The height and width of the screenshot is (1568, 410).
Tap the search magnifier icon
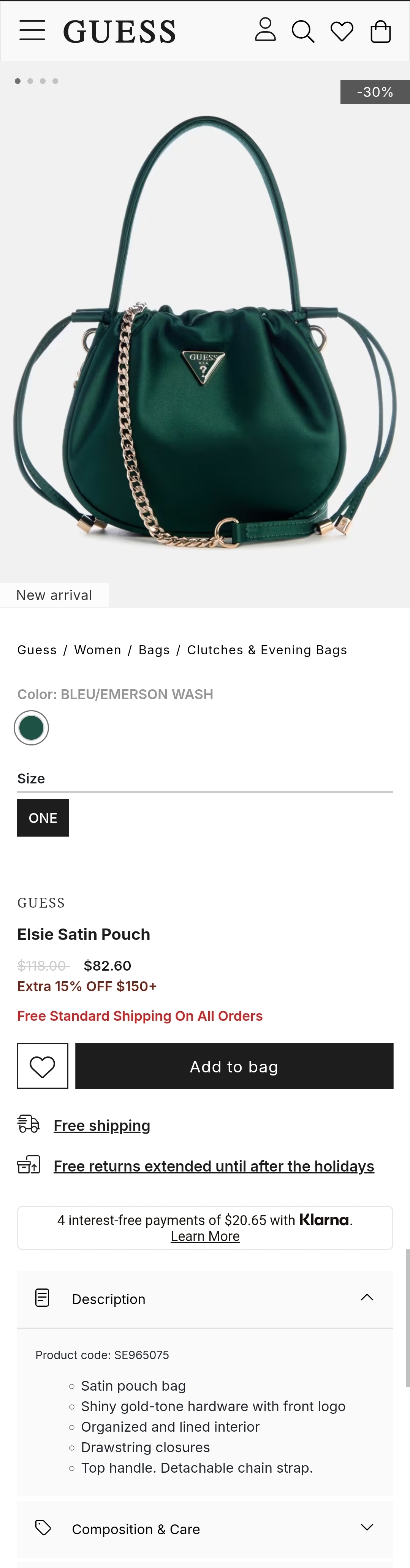click(x=303, y=31)
